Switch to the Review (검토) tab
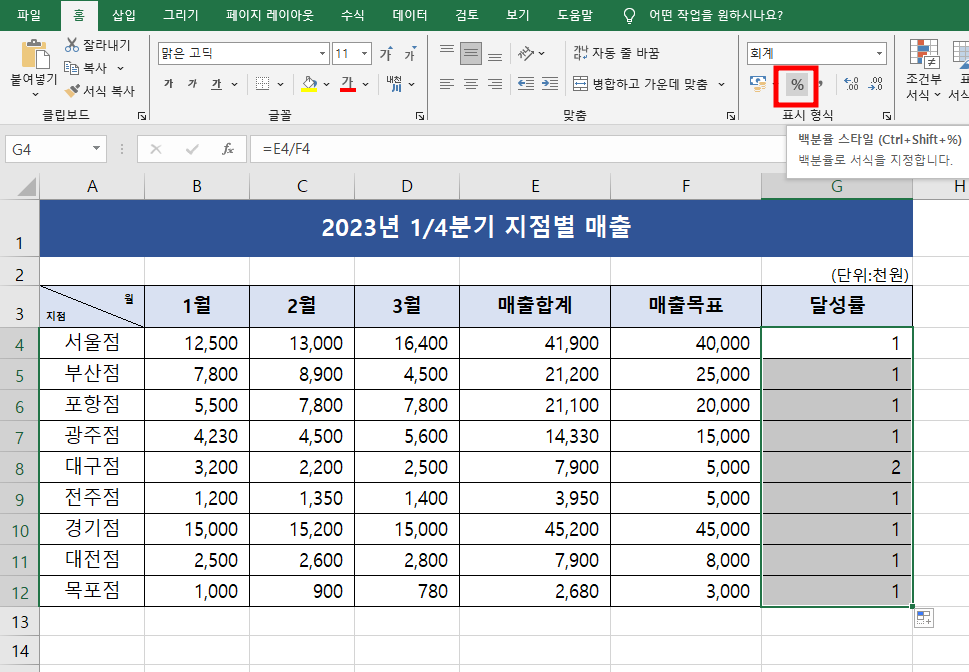 coord(467,15)
